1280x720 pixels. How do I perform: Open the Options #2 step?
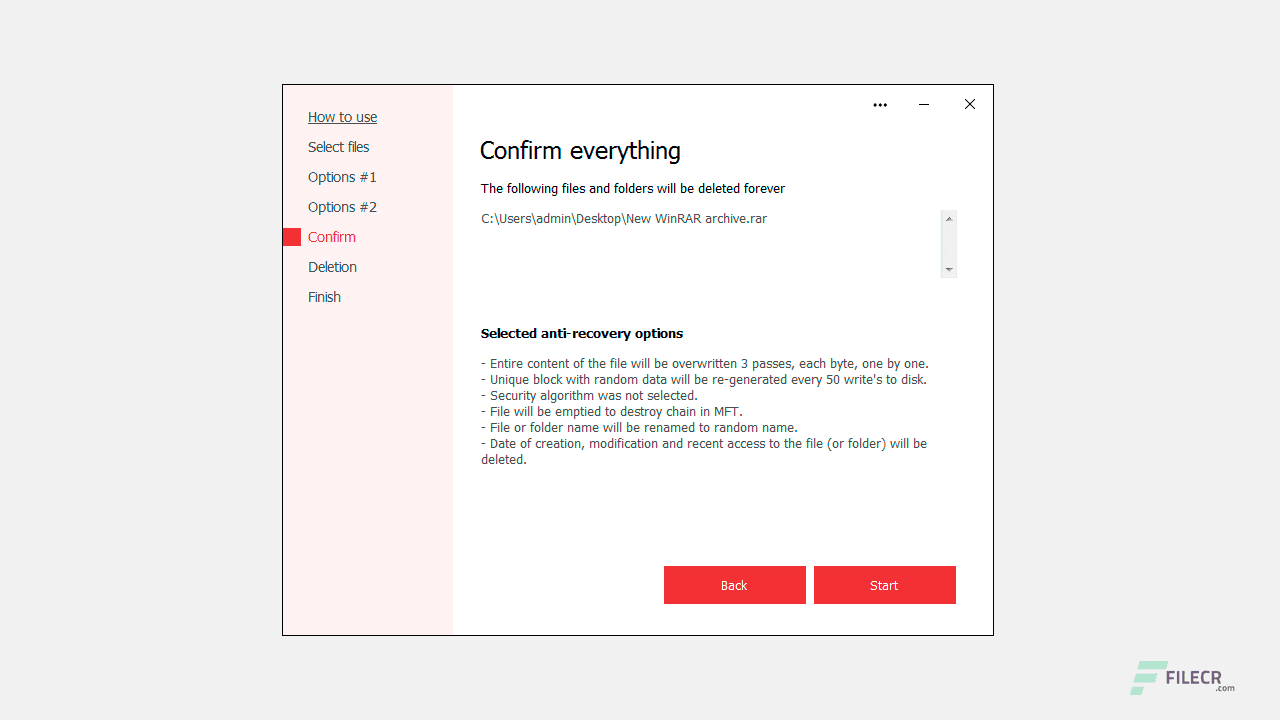pyautogui.click(x=342, y=207)
